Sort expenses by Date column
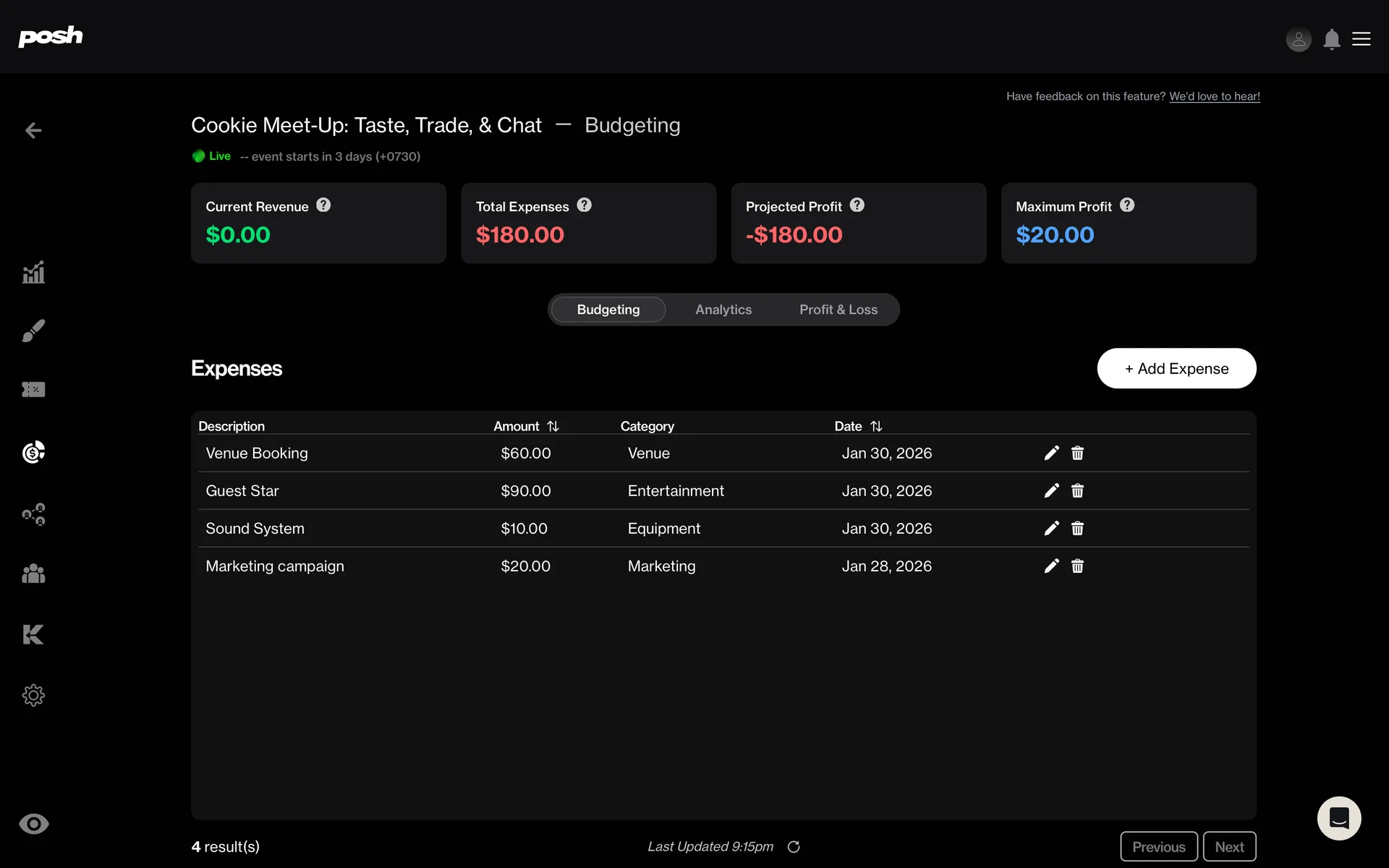Viewport: 1389px width, 868px height. point(876,427)
